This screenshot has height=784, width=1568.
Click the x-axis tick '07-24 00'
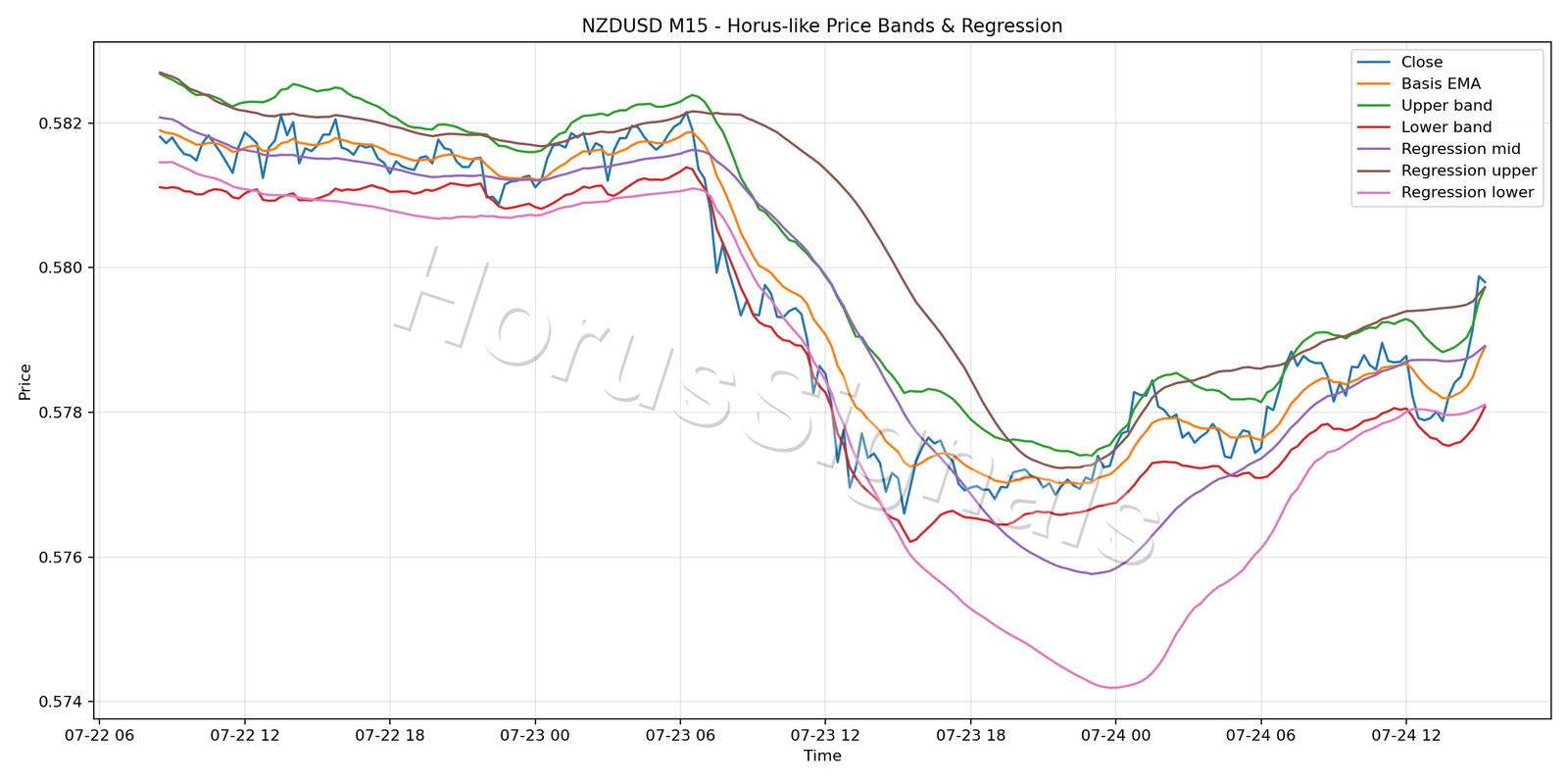pyautogui.click(x=1115, y=735)
